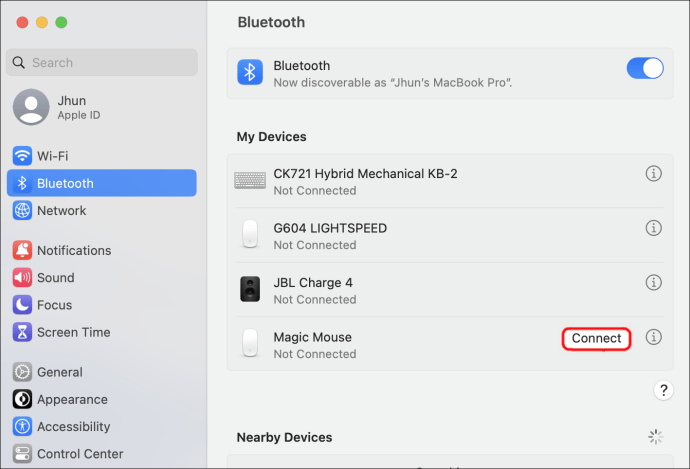Open Magic Mouse info button
The image size is (690, 469).
pos(654,338)
